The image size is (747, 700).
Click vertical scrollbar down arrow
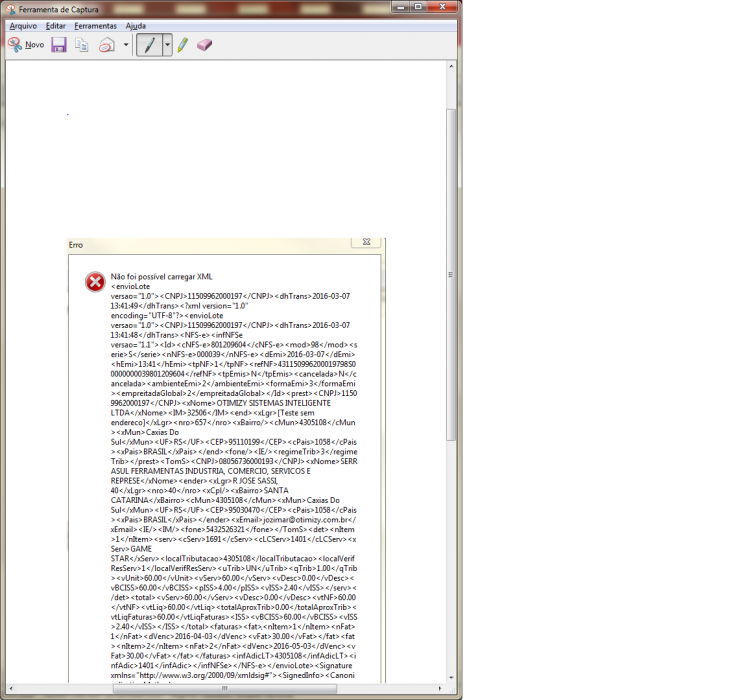pyautogui.click(x=451, y=677)
